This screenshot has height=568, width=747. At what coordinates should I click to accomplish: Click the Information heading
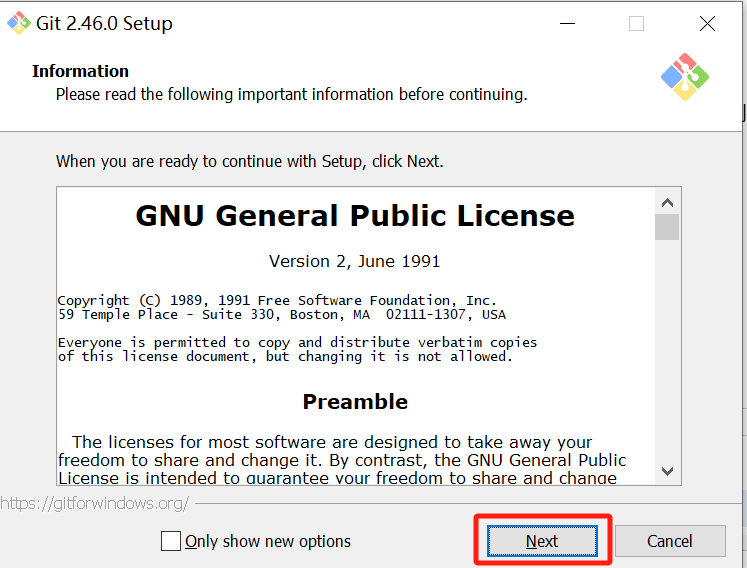[x=81, y=71]
